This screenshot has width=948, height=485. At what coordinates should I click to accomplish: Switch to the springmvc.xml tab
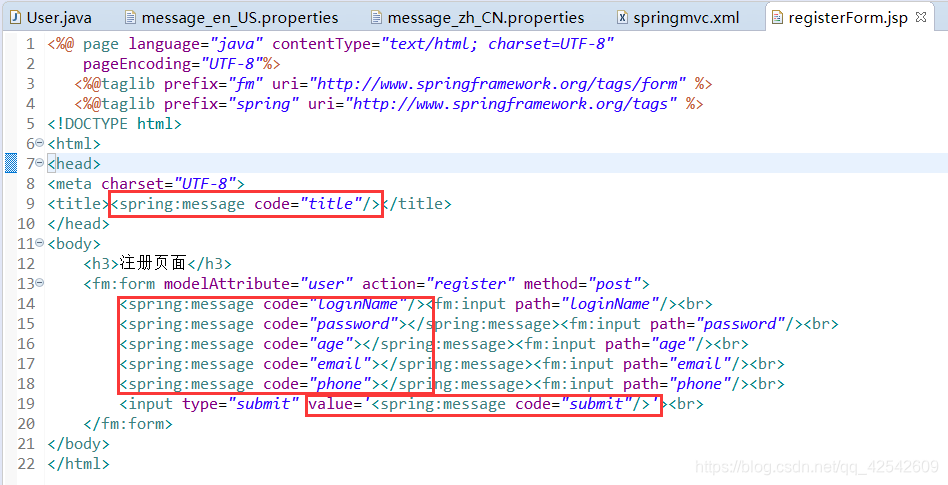point(678,18)
